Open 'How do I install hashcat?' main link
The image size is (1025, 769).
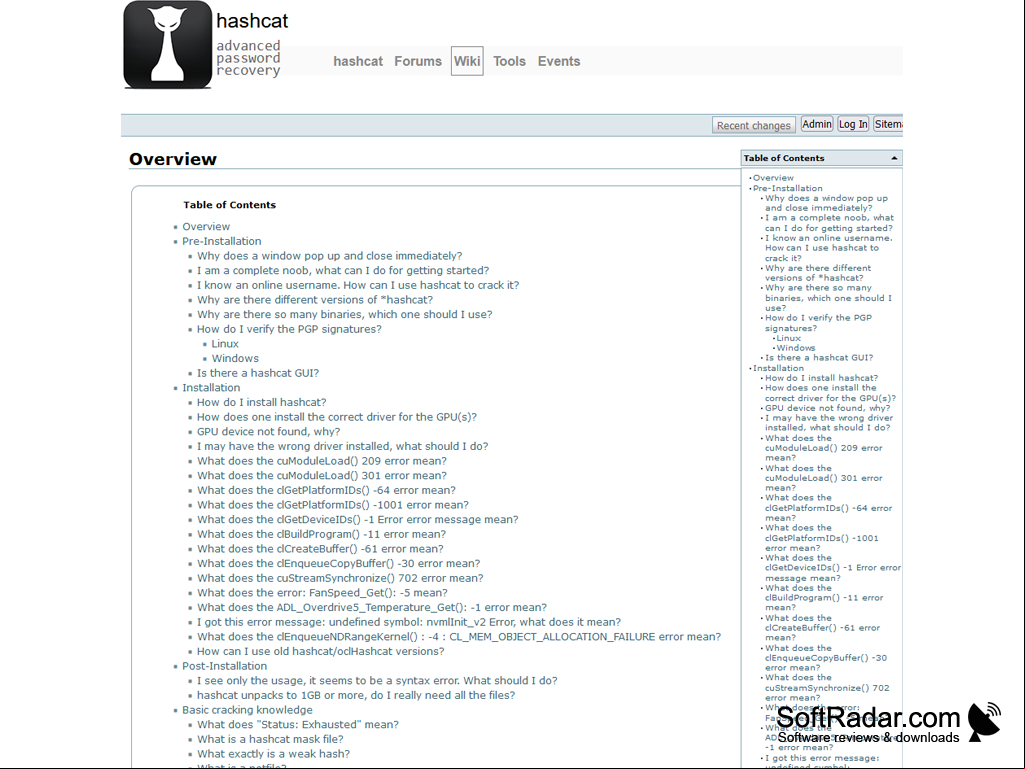coord(261,402)
